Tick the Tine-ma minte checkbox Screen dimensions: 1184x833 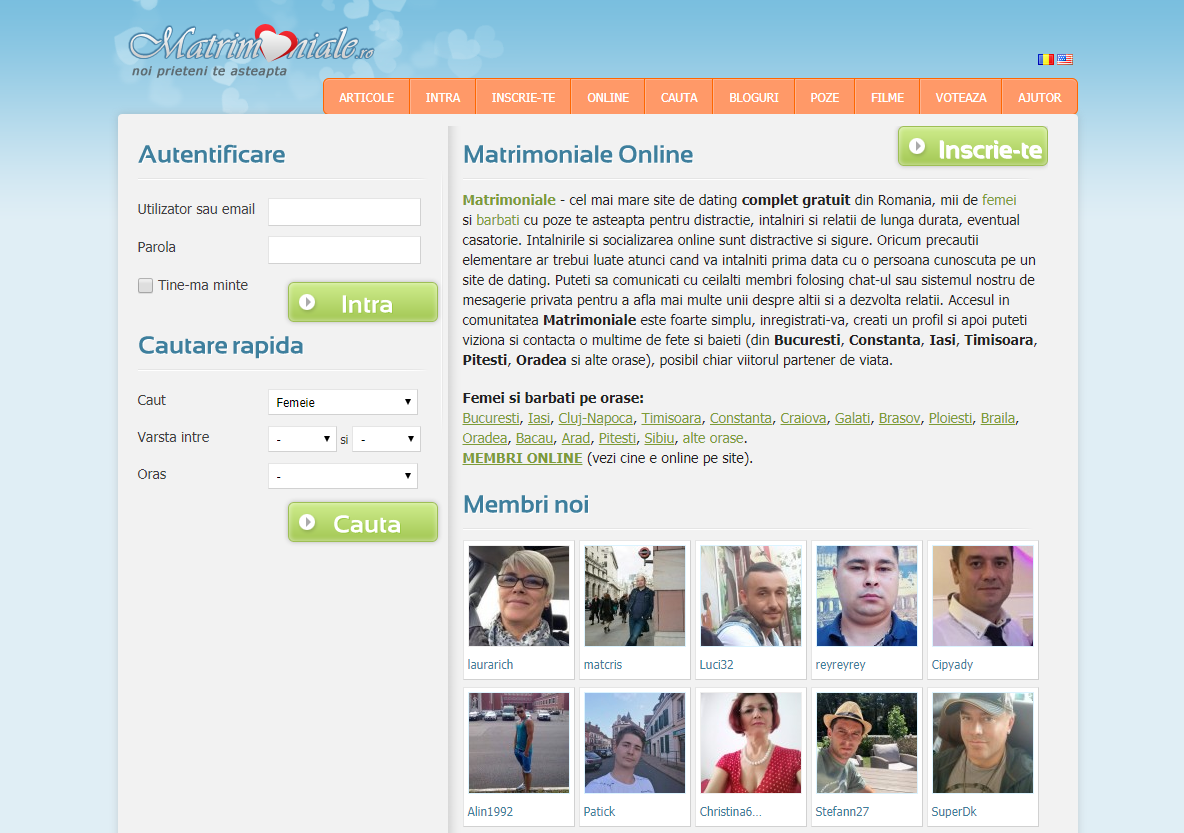(145, 285)
